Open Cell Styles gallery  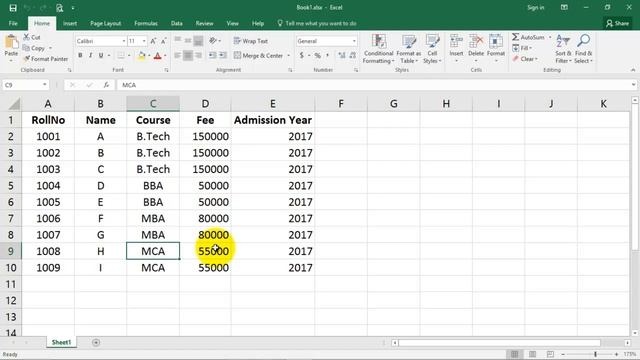point(432,49)
